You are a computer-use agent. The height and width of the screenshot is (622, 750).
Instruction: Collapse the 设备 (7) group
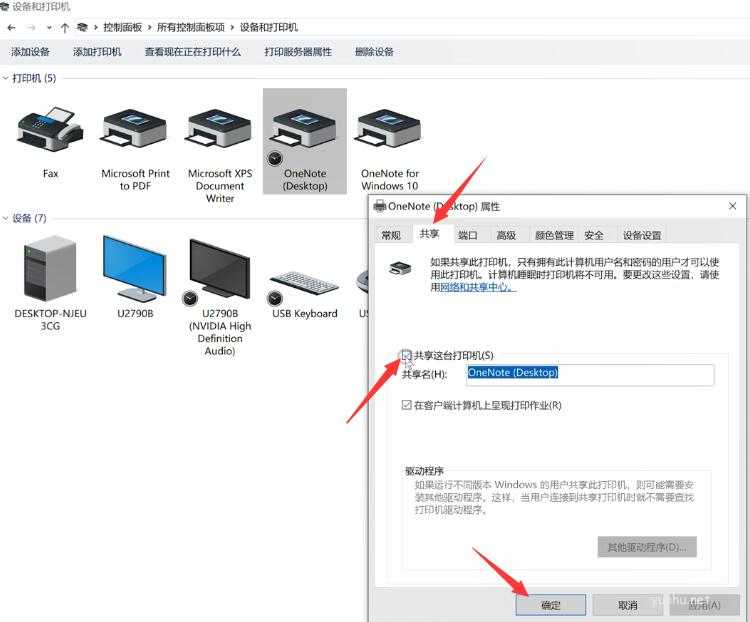tap(6, 218)
